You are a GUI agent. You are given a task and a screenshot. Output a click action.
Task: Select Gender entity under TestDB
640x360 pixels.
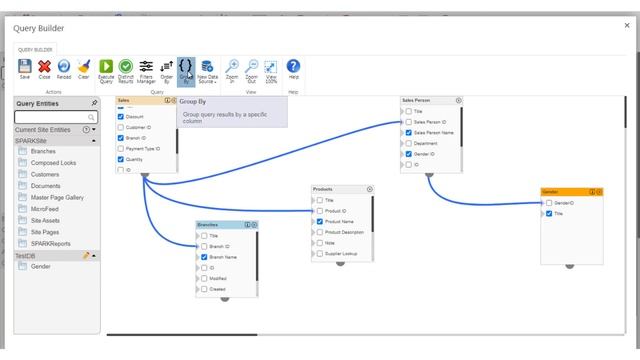[40, 266]
